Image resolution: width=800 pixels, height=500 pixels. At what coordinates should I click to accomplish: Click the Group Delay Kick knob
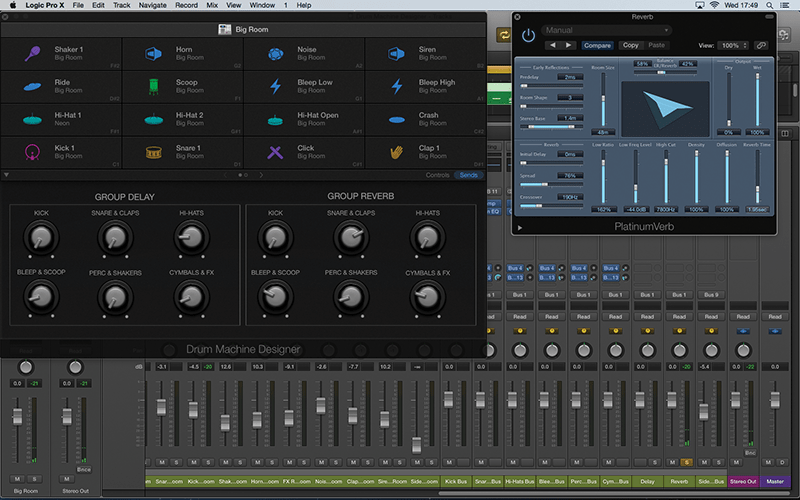click(41, 237)
